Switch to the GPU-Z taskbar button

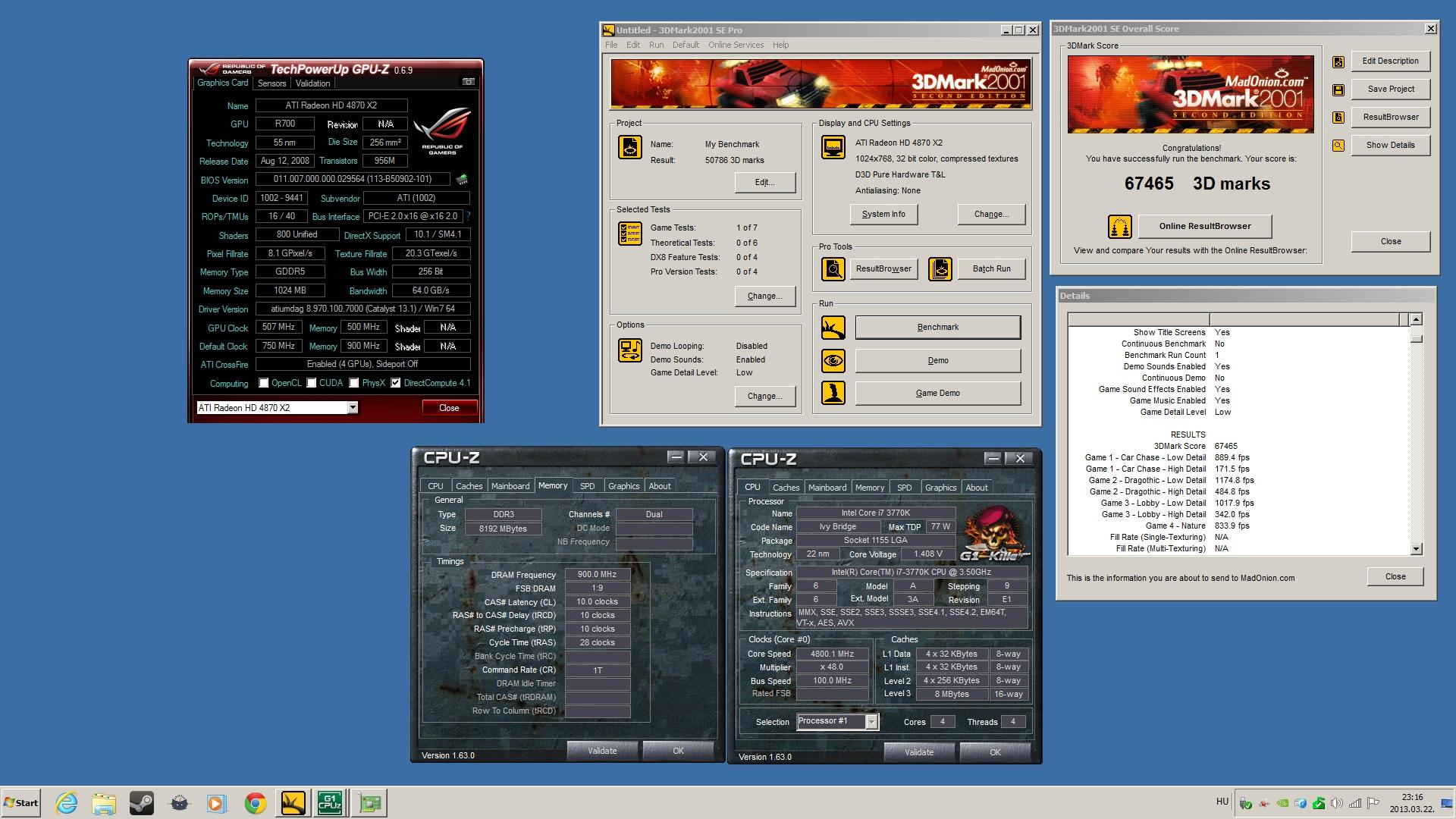pos(370,802)
